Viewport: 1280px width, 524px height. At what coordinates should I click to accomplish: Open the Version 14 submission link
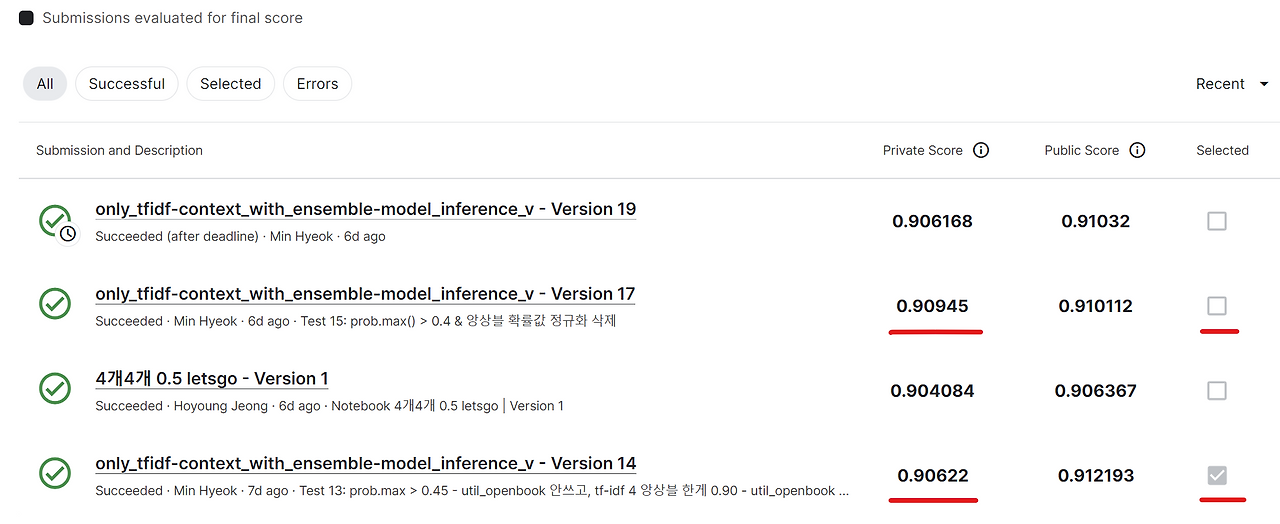pyautogui.click(x=366, y=464)
